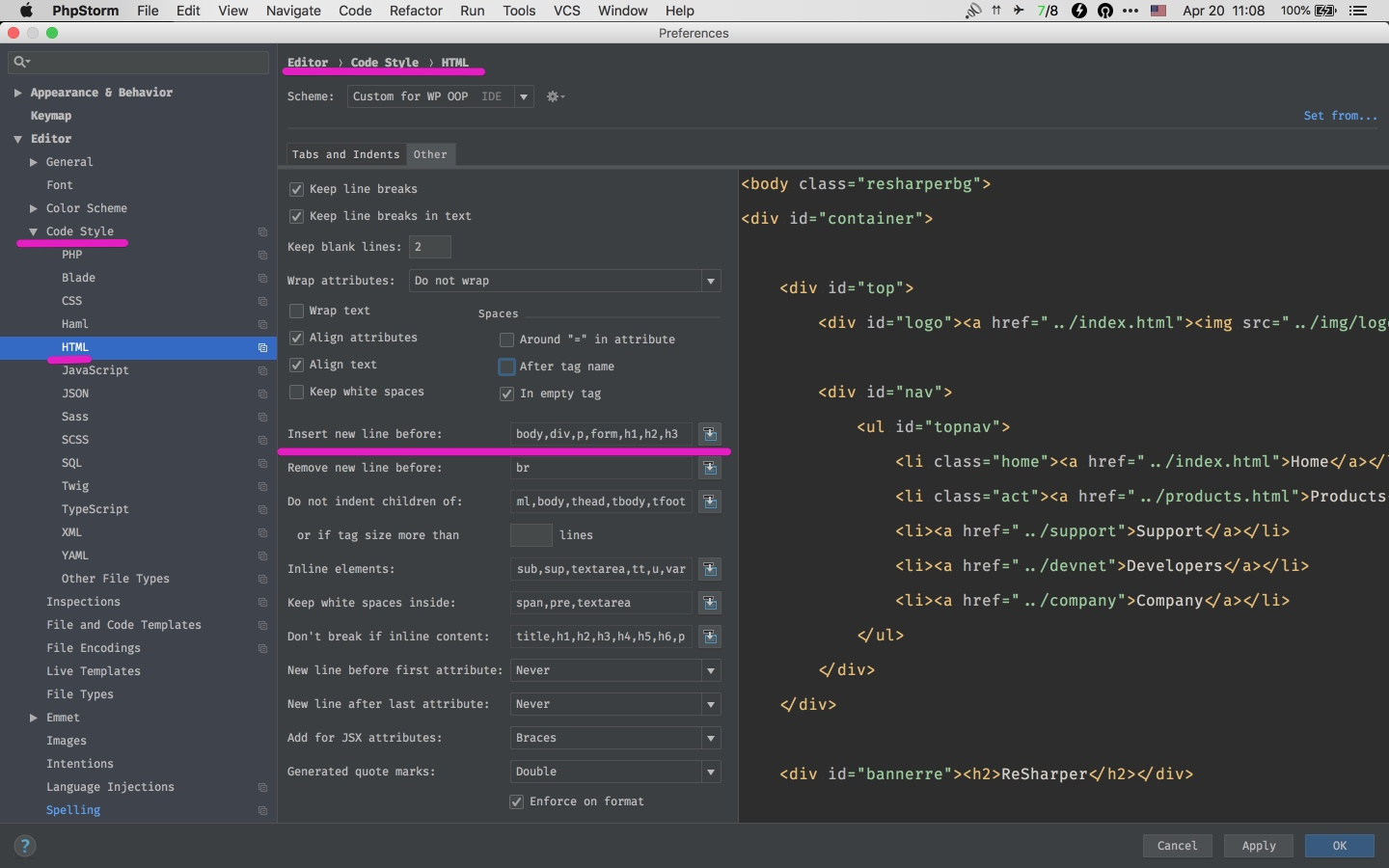Viewport: 1389px width, 868px height.
Task: Click the scheme settings gear icon
Action: coord(555,96)
